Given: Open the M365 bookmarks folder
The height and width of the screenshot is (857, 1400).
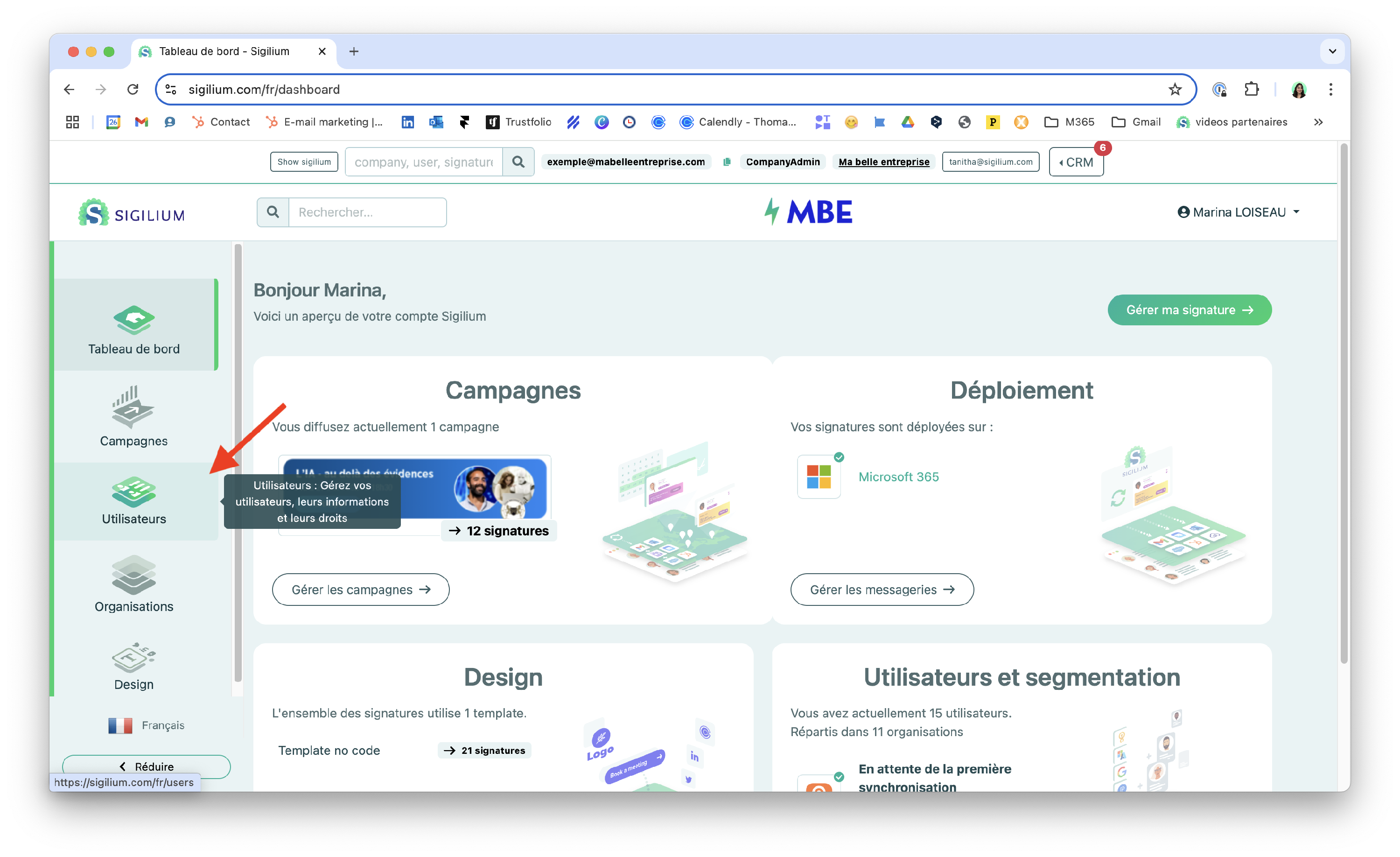Looking at the screenshot, I should [1069, 122].
